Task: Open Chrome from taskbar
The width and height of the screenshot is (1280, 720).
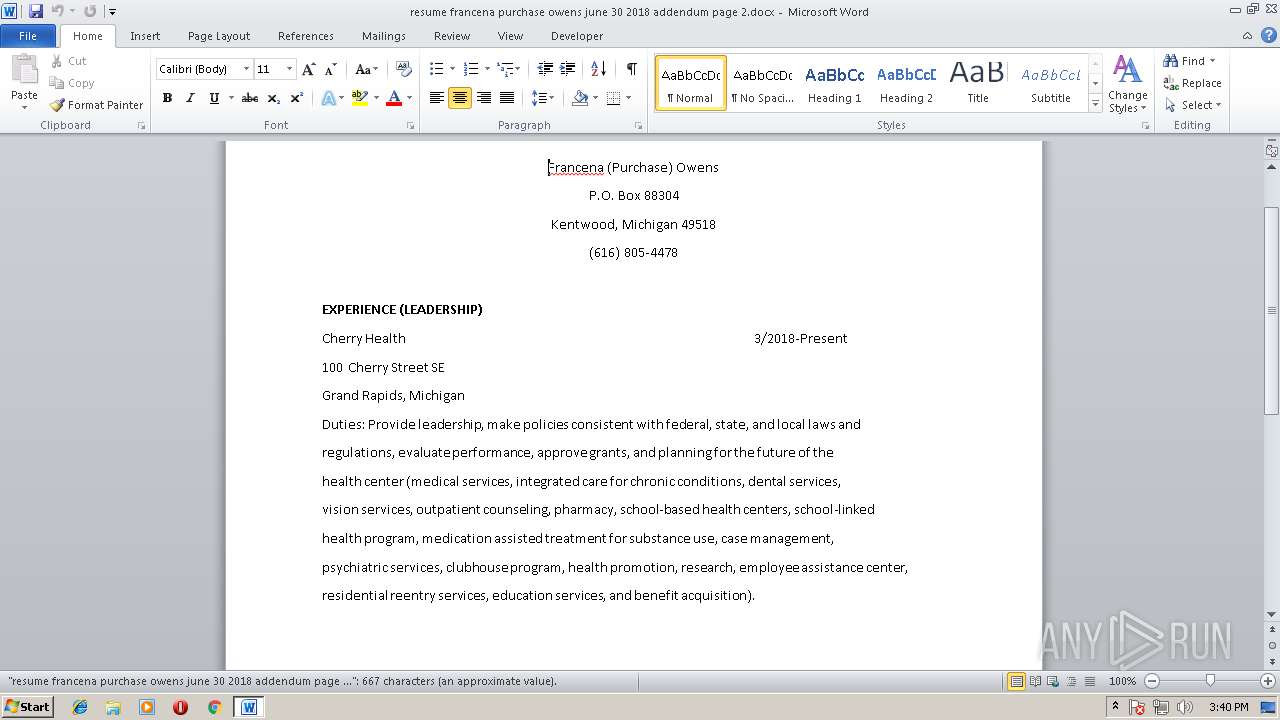Action: [x=214, y=707]
